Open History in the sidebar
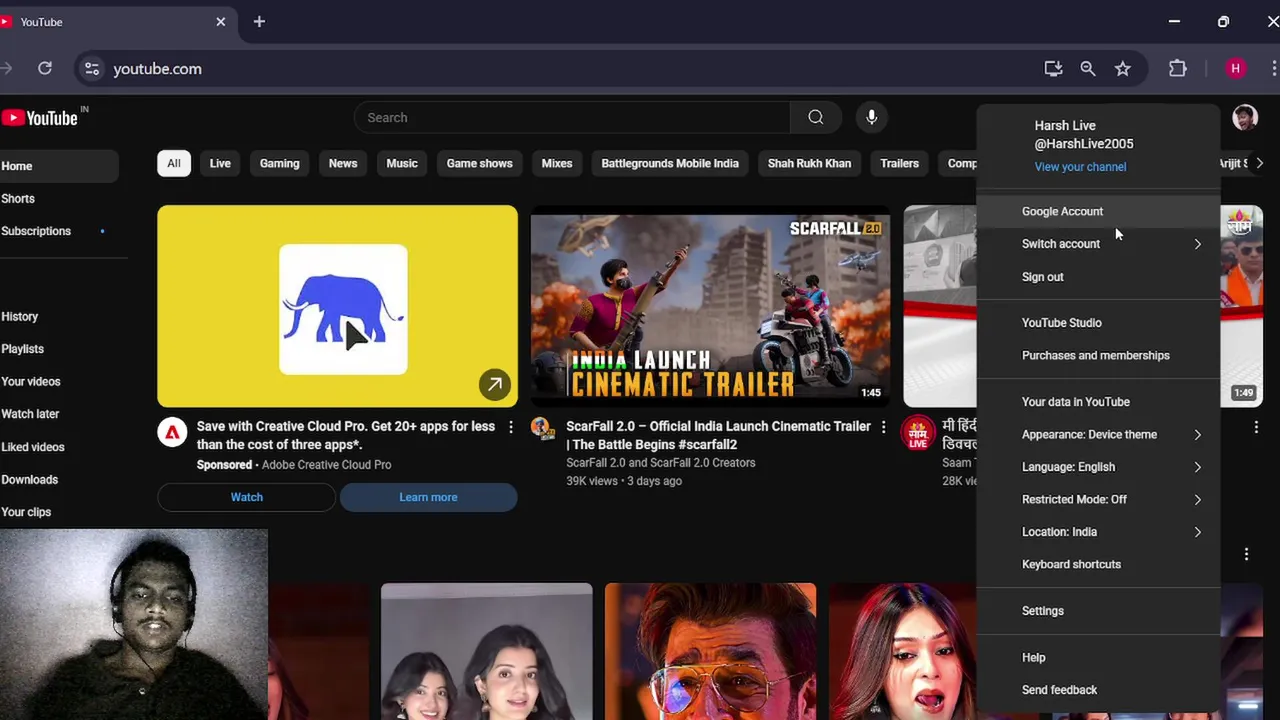Viewport: 1280px width, 720px height. tap(59, 317)
